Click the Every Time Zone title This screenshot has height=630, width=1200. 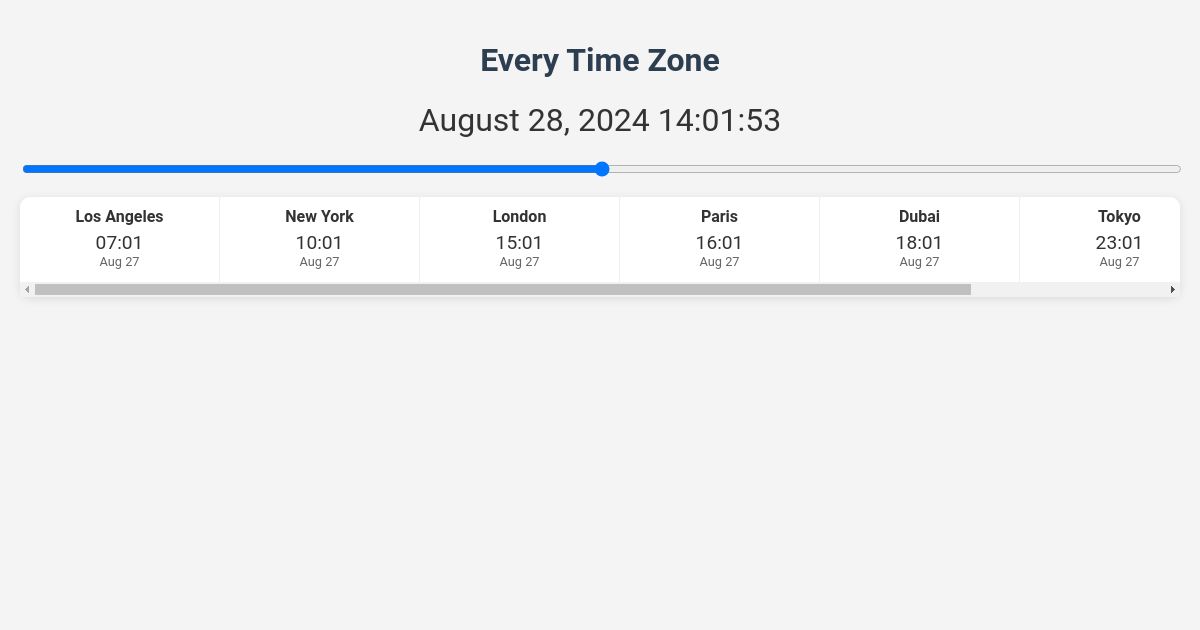(600, 60)
